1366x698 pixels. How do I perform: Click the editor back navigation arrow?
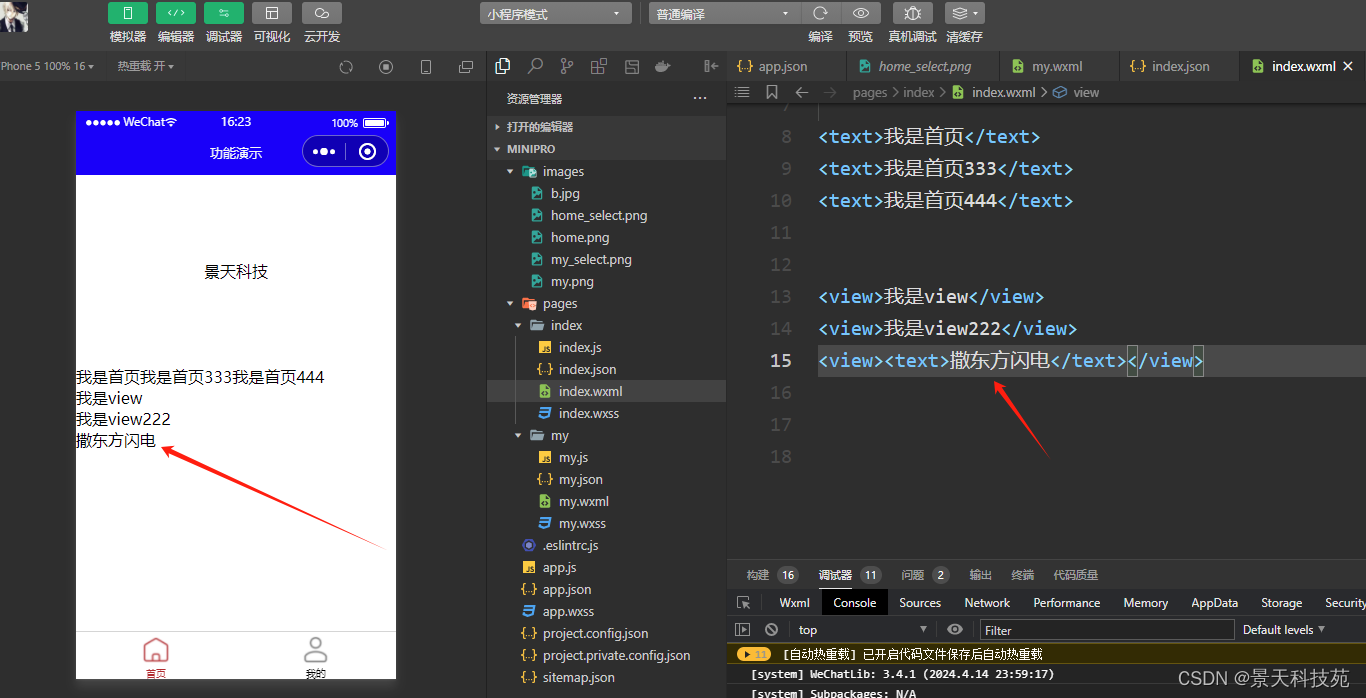tap(801, 92)
